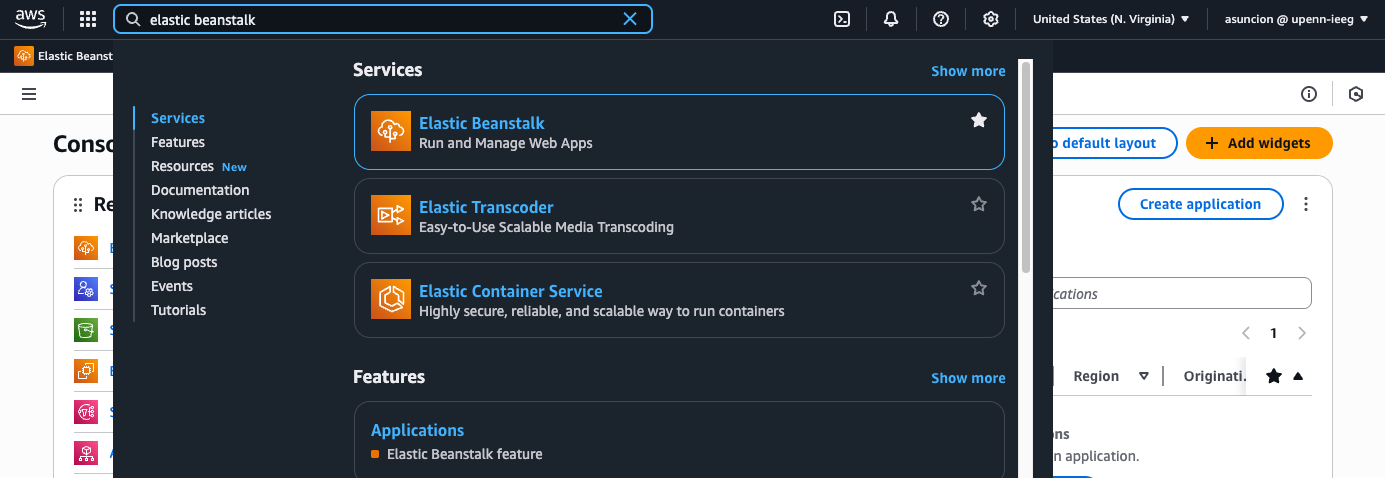This screenshot has height=478, width=1385.
Task: Go to next page chevron in pagination
Action: coord(1301,333)
